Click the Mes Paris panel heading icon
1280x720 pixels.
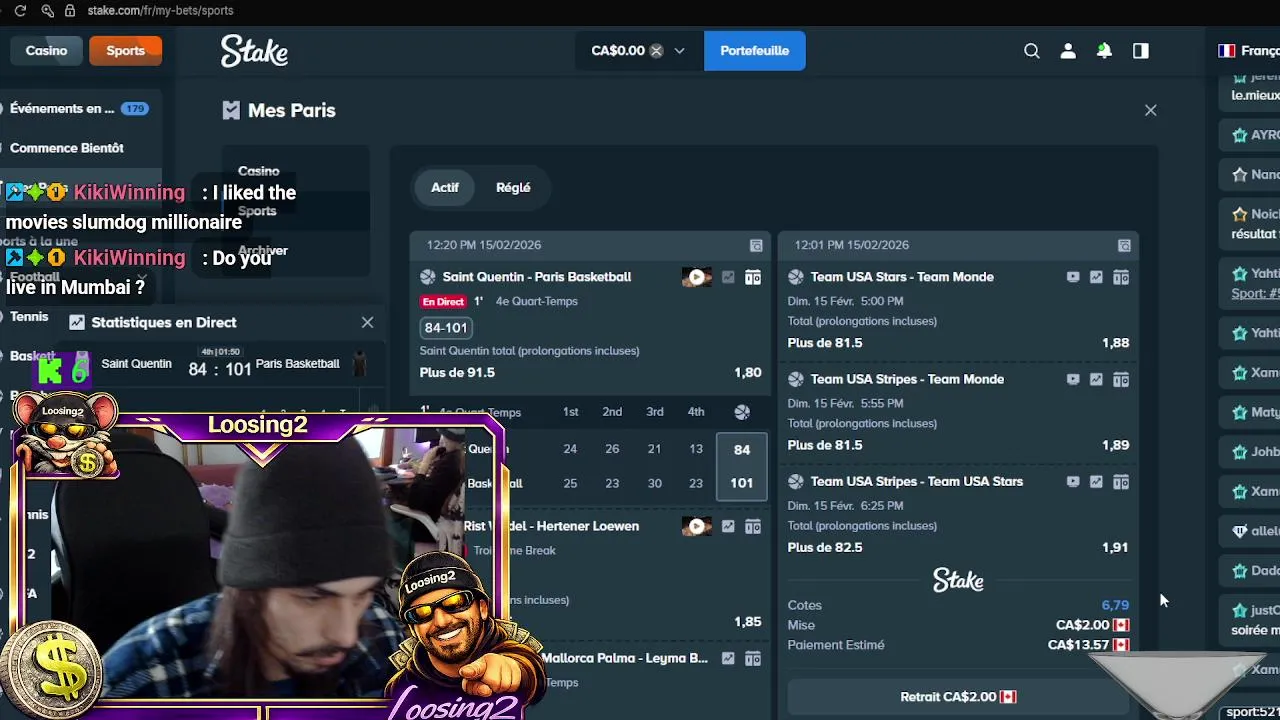click(x=231, y=110)
